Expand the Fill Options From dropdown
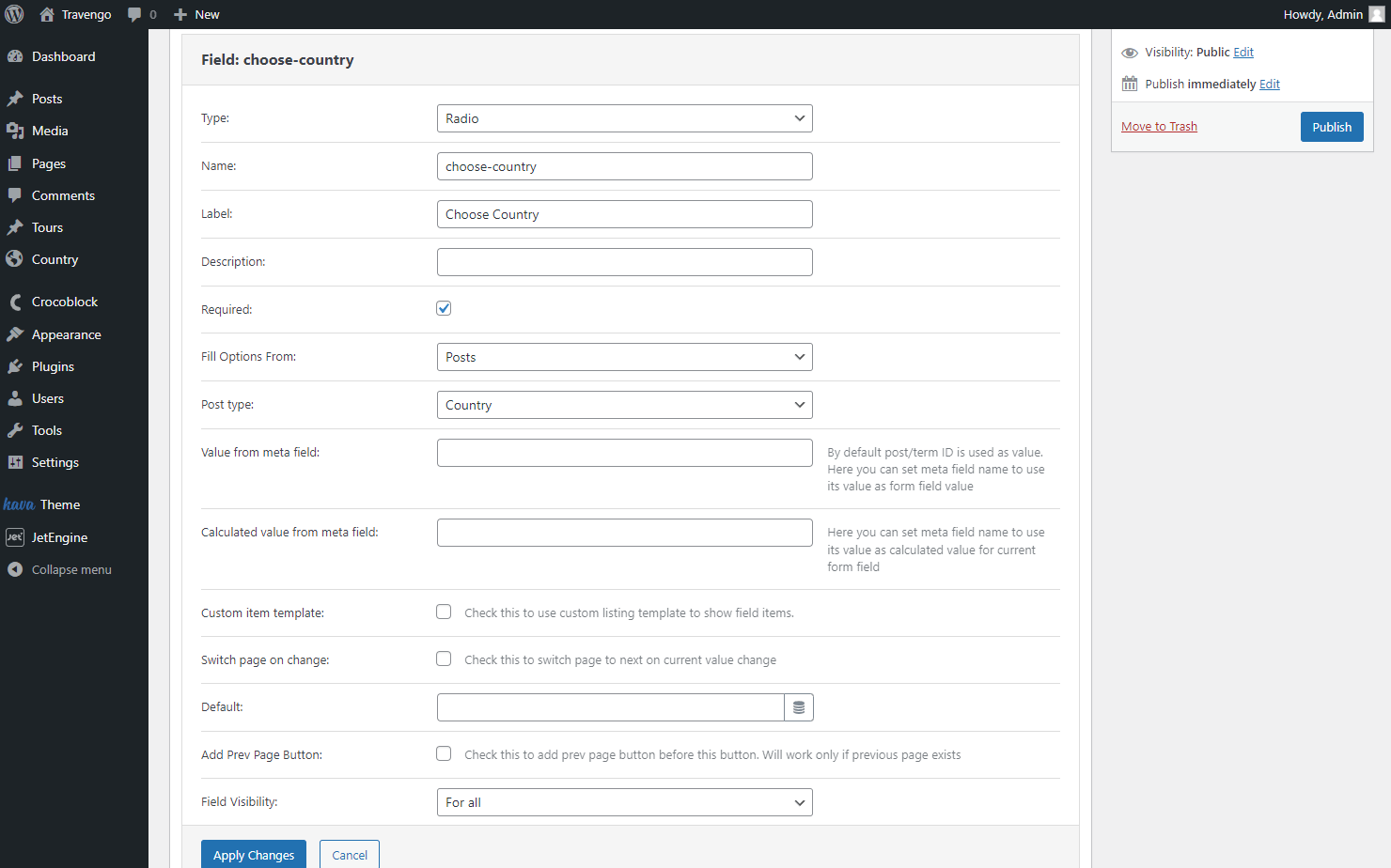The height and width of the screenshot is (868, 1391). click(x=625, y=357)
